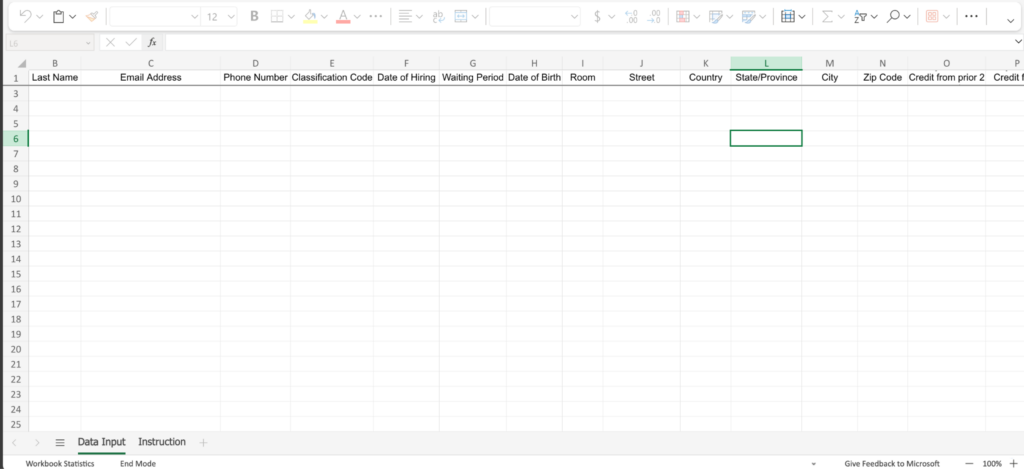Open the status bar dropdown arrow
The width and height of the screenshot is (1024, 469).
point(814,464)
